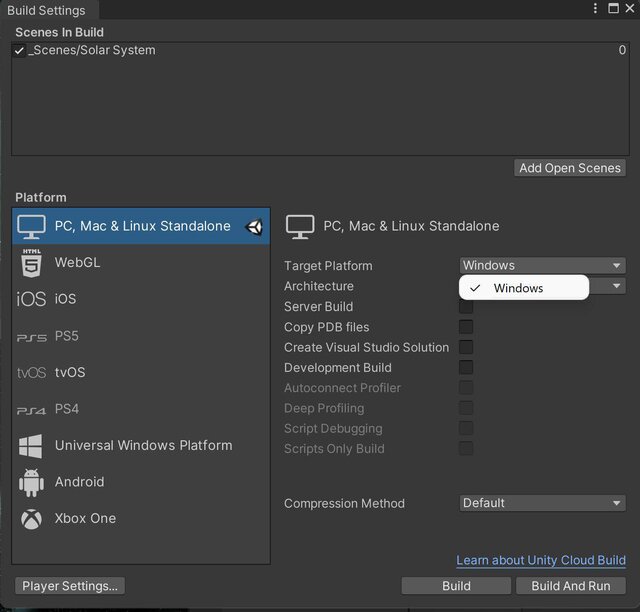Open the Target Platform dropdown
The height and width of the screenshot is (612, 640).
(x=542, y=265)
